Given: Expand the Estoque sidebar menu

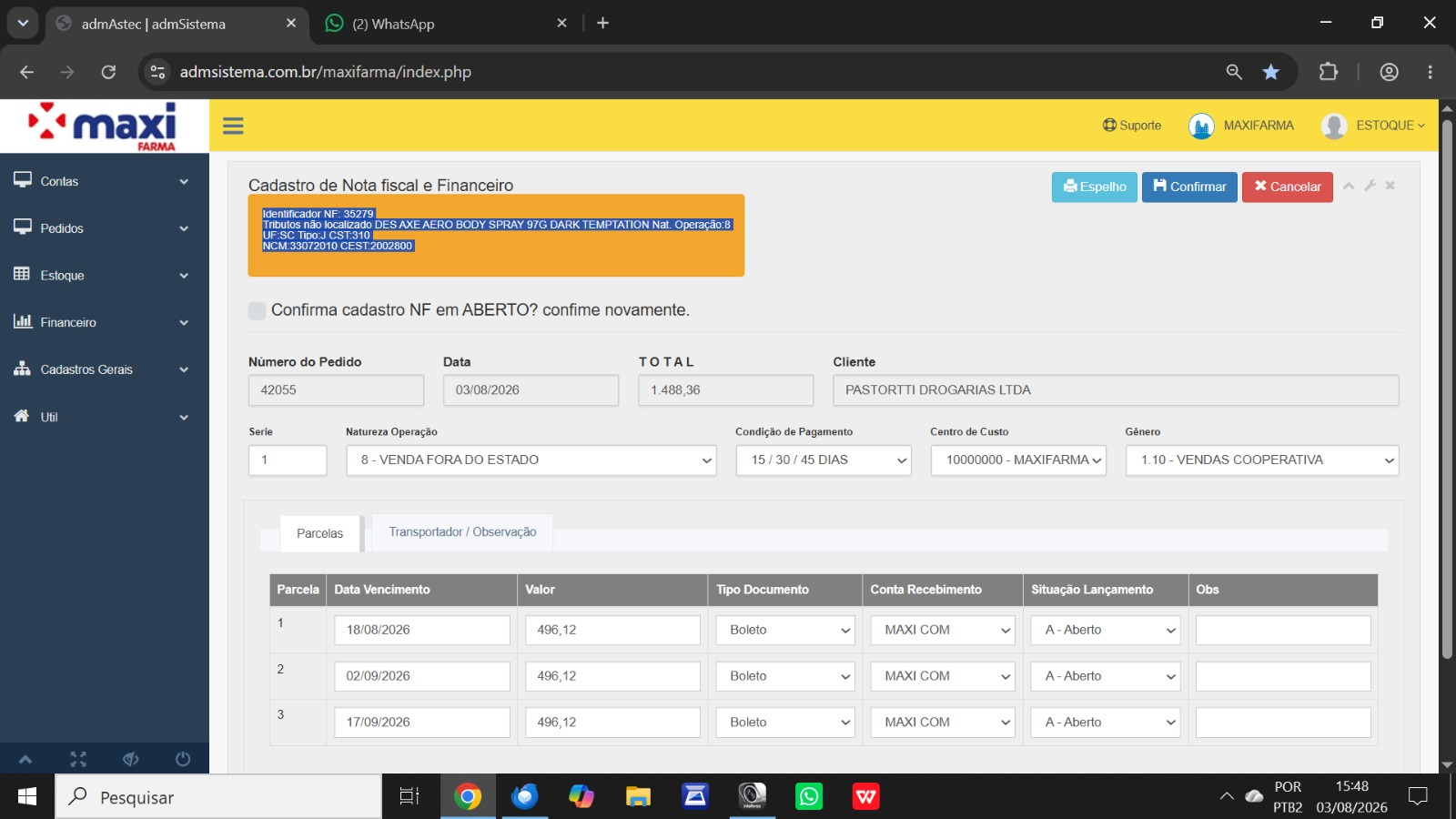Looking at the screenshot, I should coord(105,276).
